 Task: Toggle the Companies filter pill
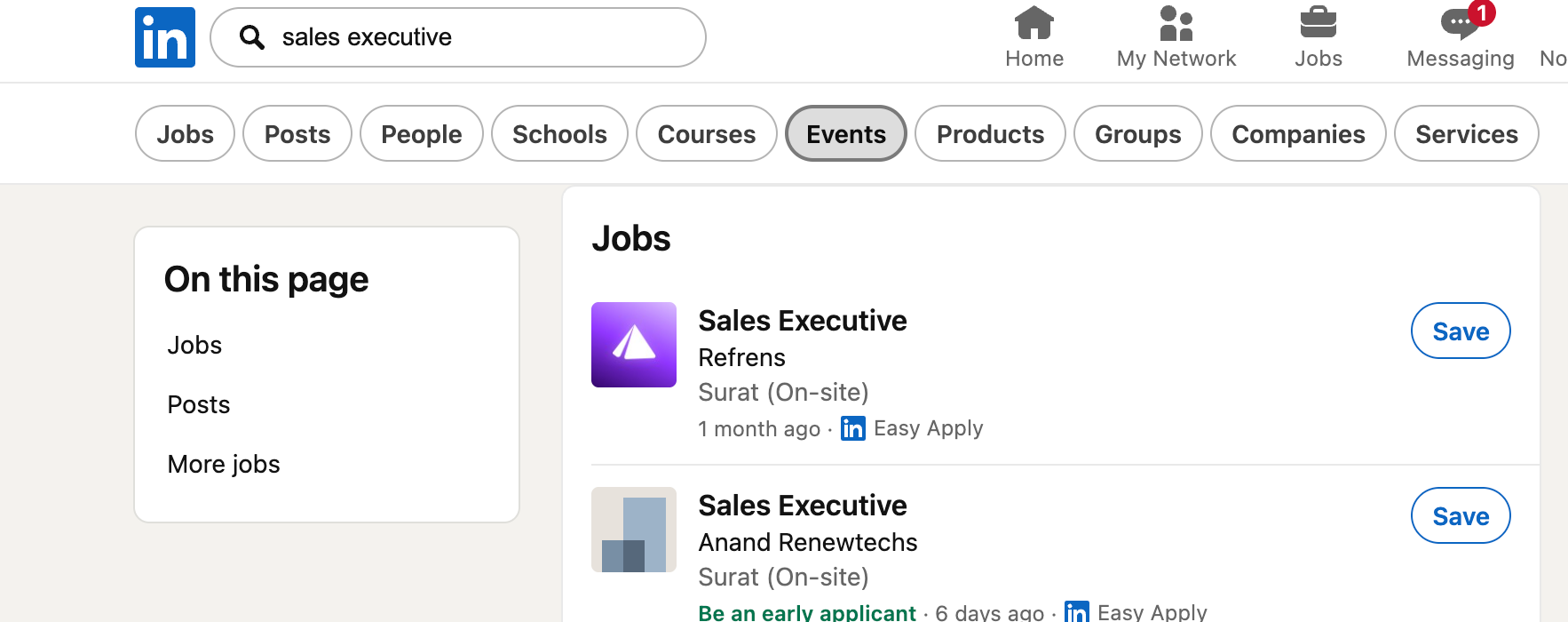click(1298, 134)
